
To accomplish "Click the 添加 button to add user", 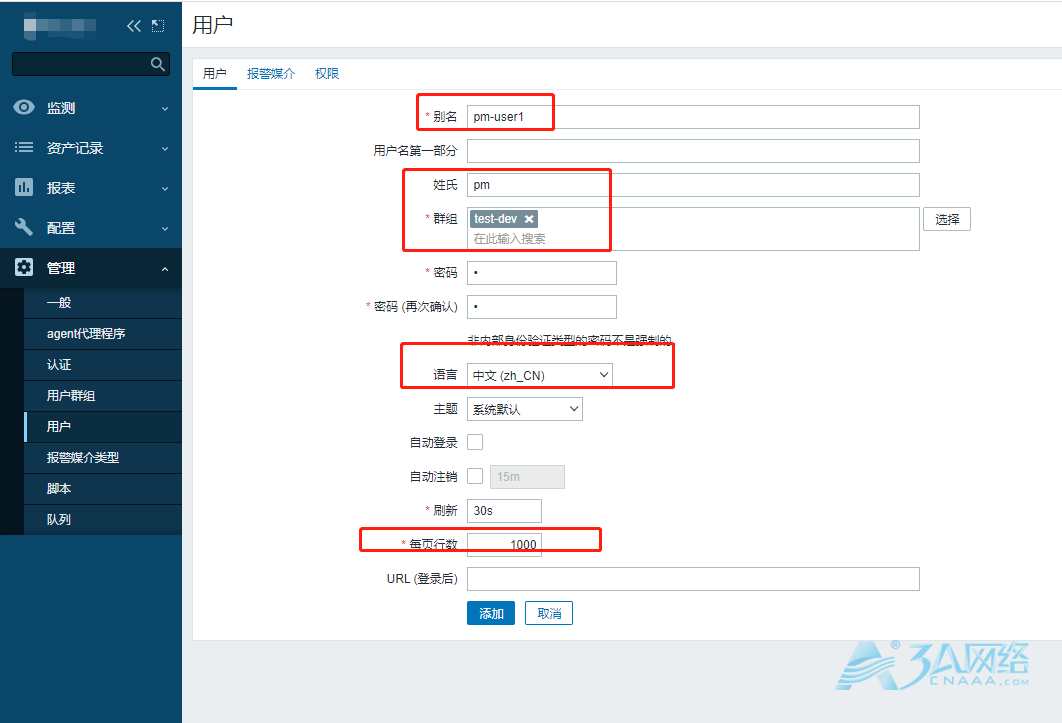I will [491, 613].
